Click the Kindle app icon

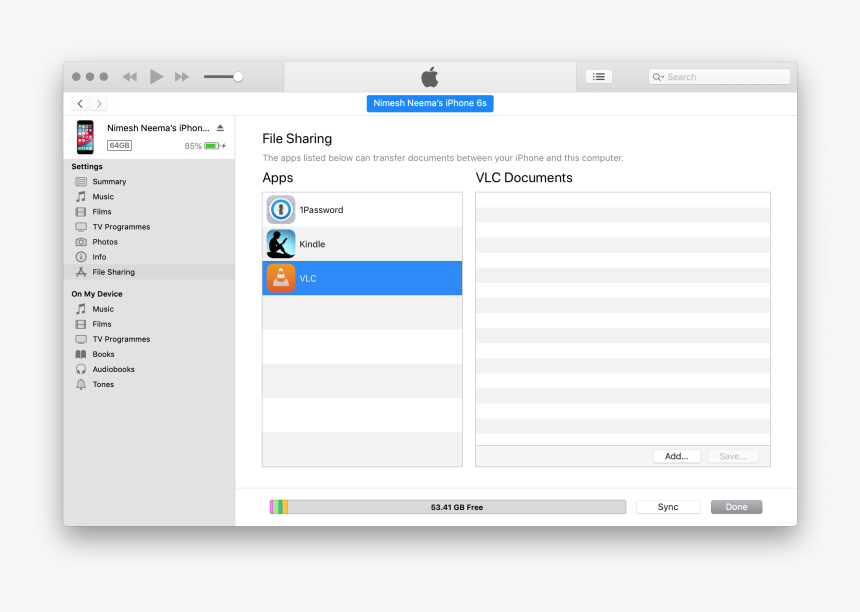281,244
